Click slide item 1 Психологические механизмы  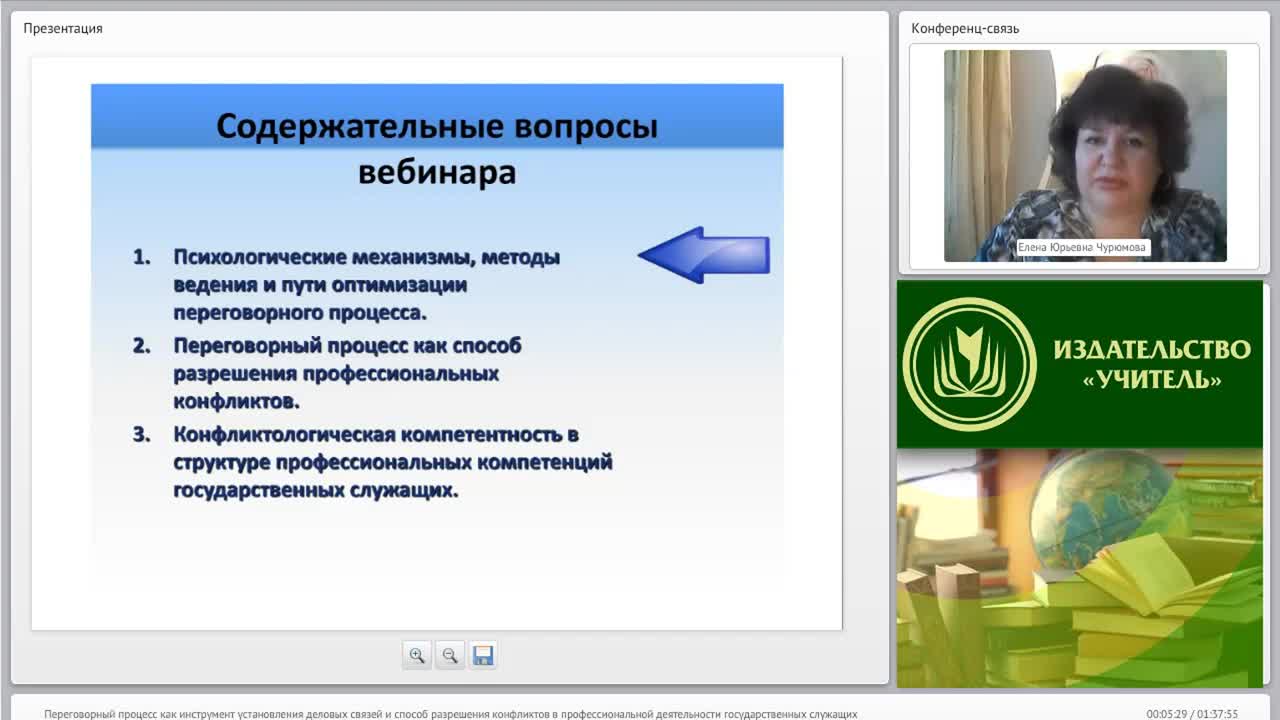point(367,285)
